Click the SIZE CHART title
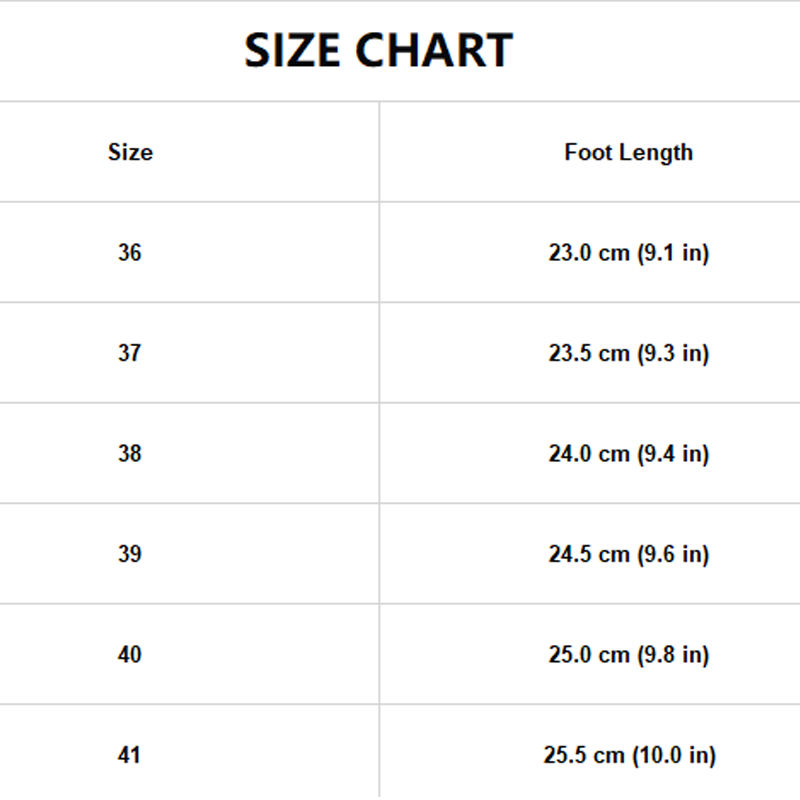Image resolution: width=800 pixels, height=800 pixels. (x=378, y=50)
